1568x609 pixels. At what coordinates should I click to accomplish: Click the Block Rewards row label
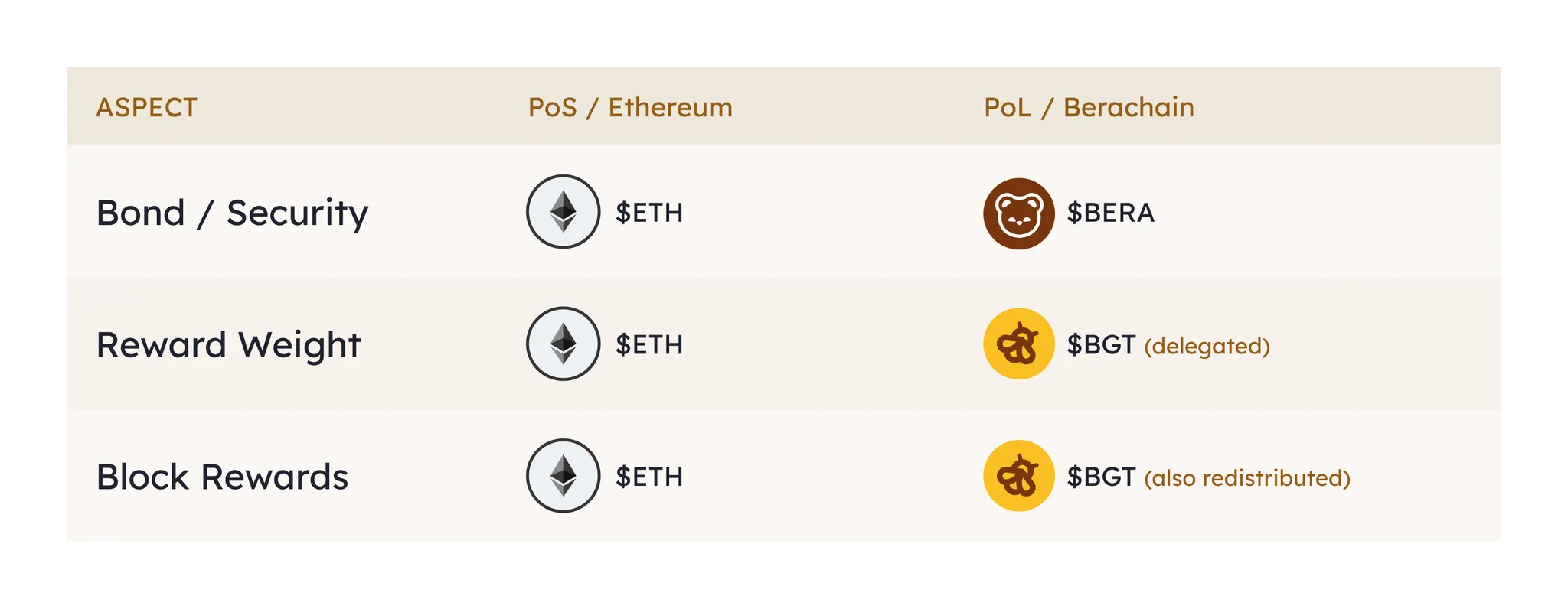pos(222,477)
